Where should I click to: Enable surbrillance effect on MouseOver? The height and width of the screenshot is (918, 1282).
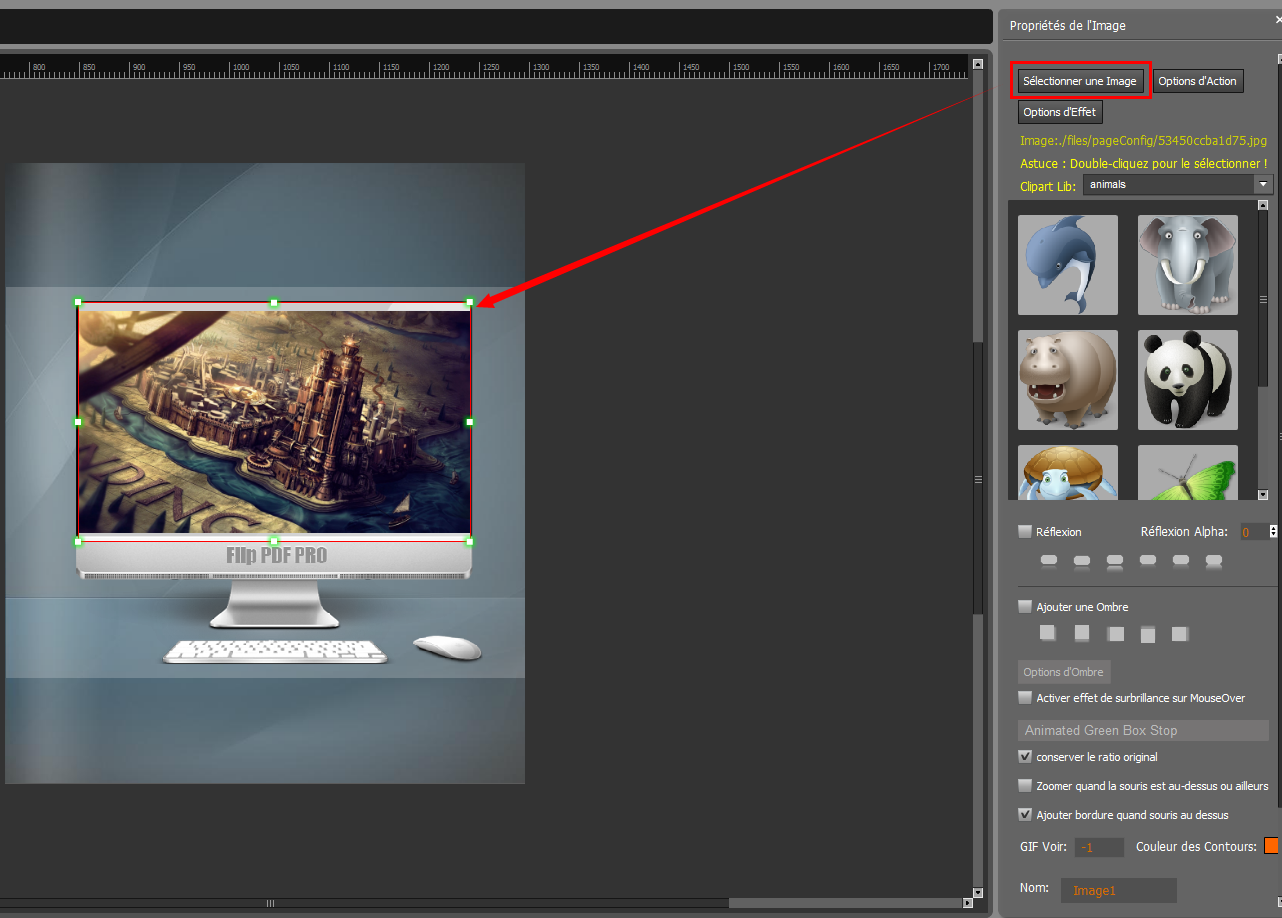[x=1025, y=697]
